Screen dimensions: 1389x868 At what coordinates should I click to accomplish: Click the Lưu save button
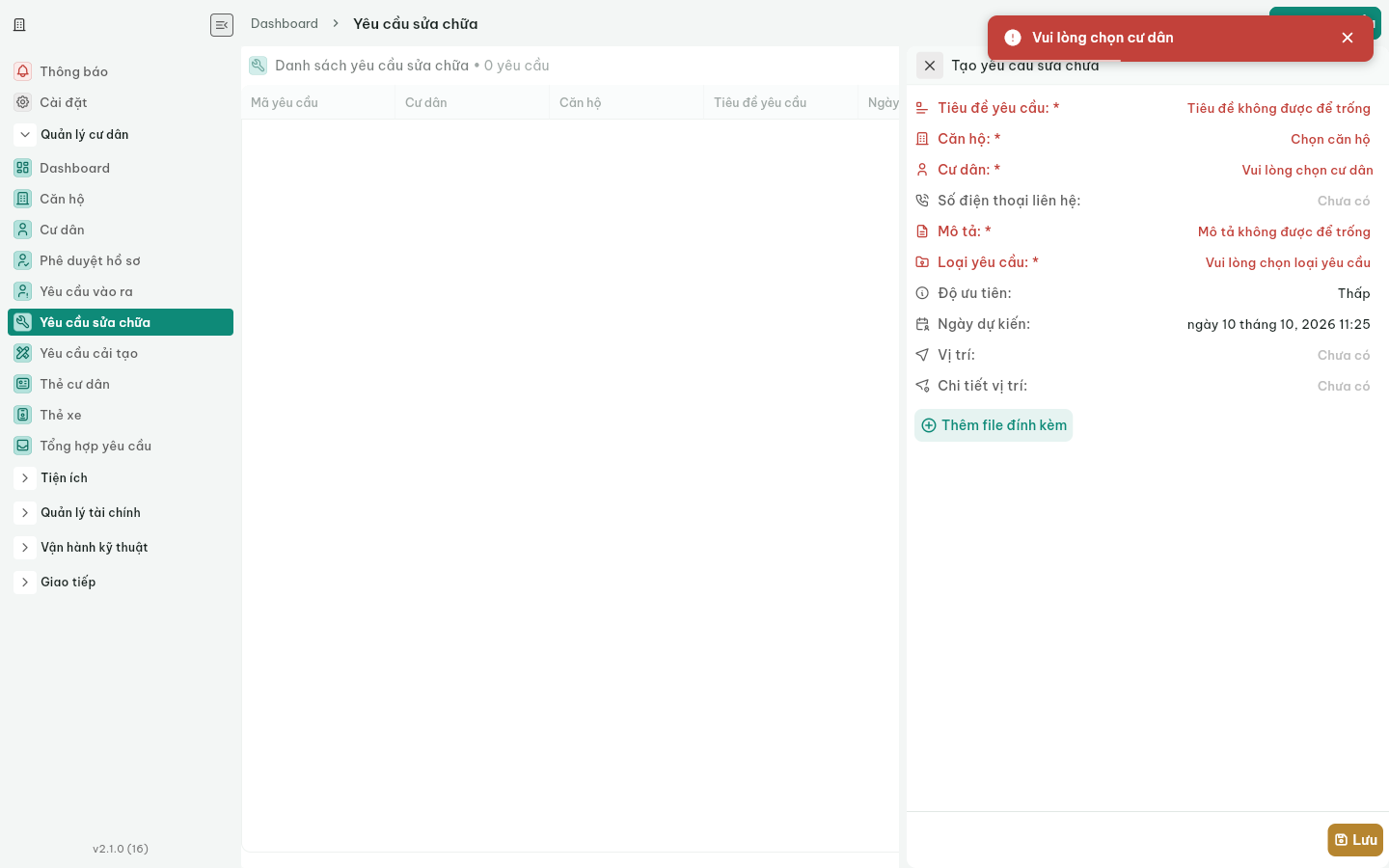tap(1355, 840)
